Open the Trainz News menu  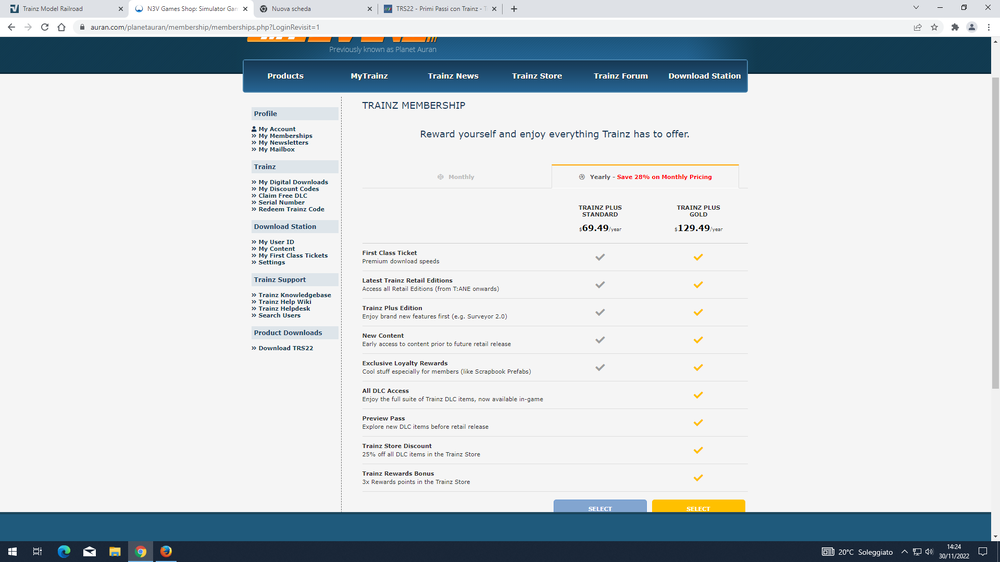(453, 76)
